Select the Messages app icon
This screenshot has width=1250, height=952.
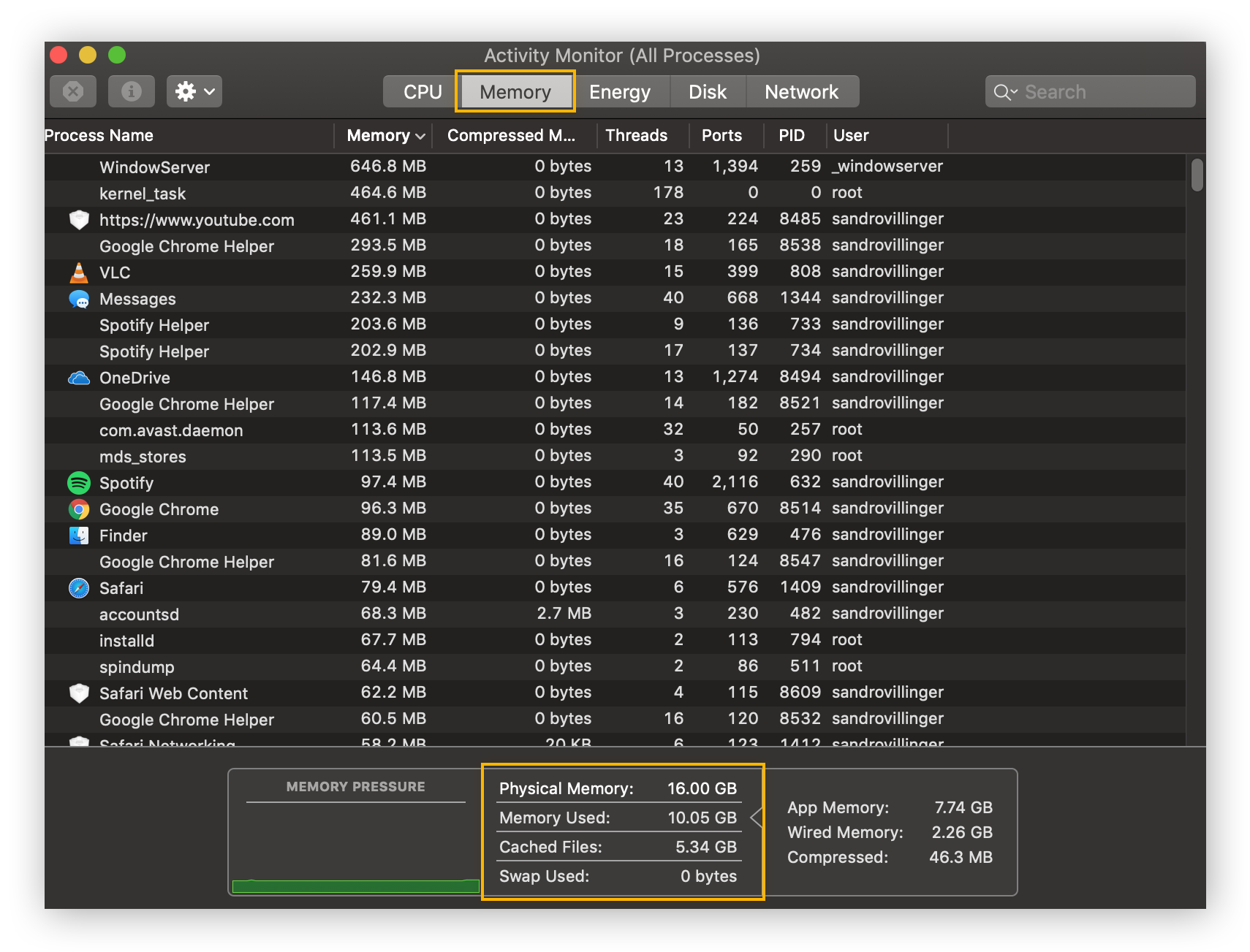click(80, 298)
